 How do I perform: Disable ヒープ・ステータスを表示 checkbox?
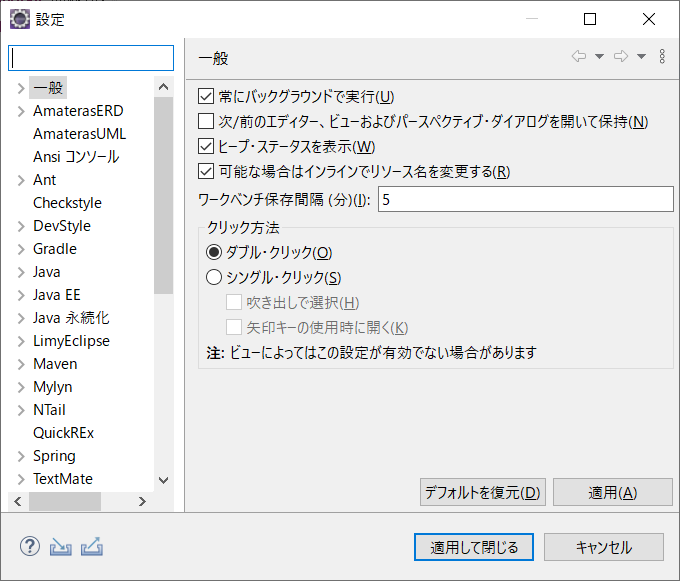point(206,147)
